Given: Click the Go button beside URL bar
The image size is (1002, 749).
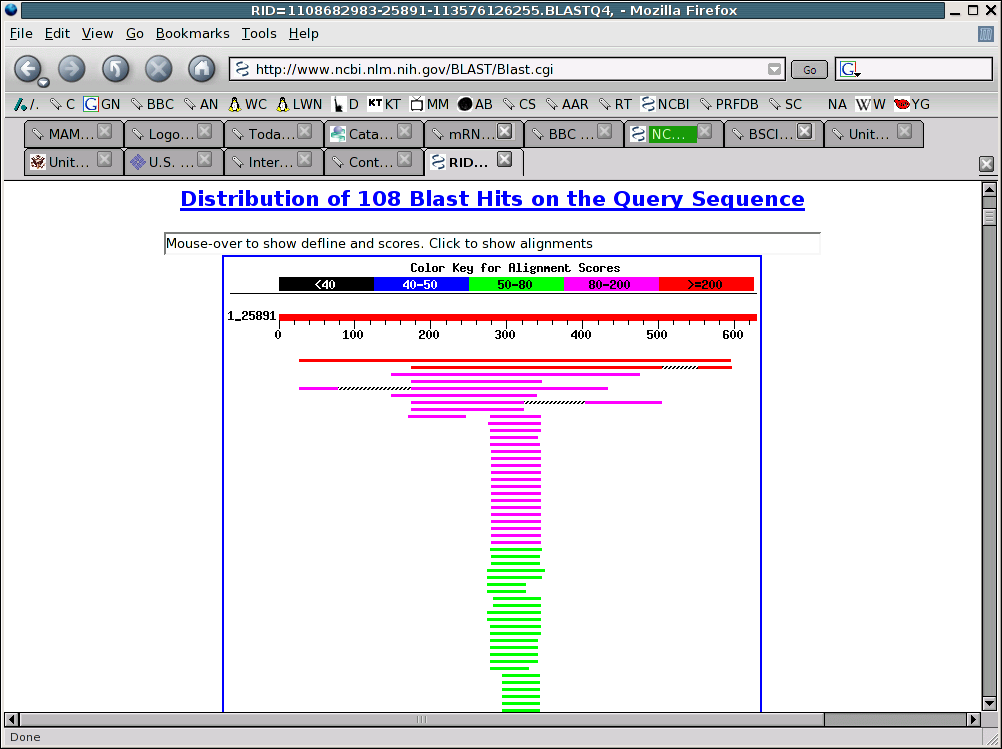Looking at the screenshot, I should coord(809,69).
